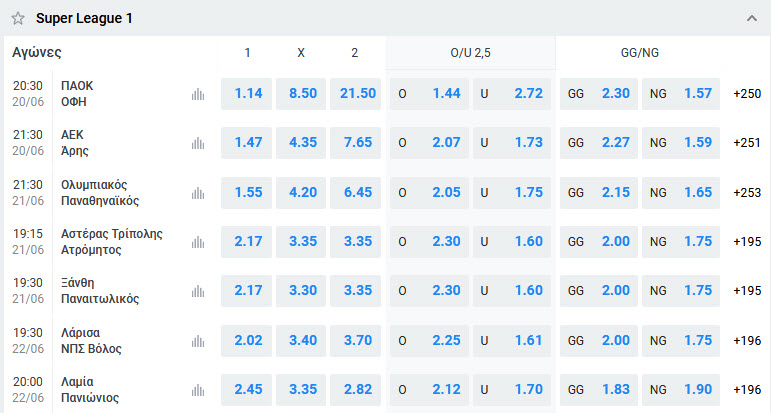Toggle Παναθηναϊκός away win odds 6.45
771x413 pixels.
click(x=356, y=193)
